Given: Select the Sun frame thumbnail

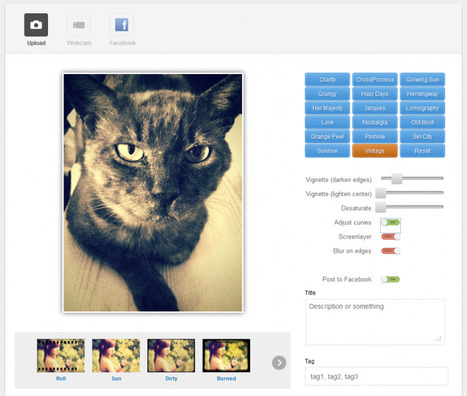Looking at the screenshot, I should click(116, 356).
